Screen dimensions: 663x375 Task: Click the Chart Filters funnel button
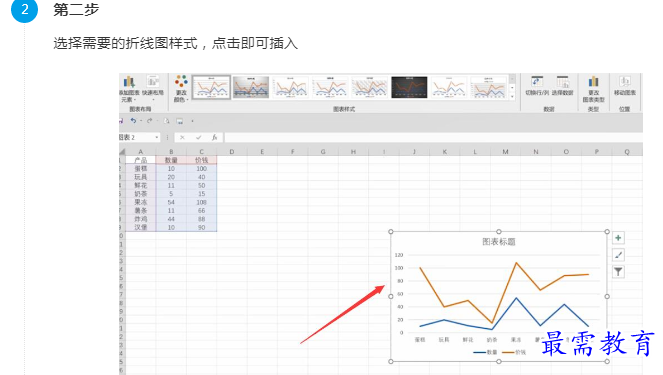tap(618, 272)
